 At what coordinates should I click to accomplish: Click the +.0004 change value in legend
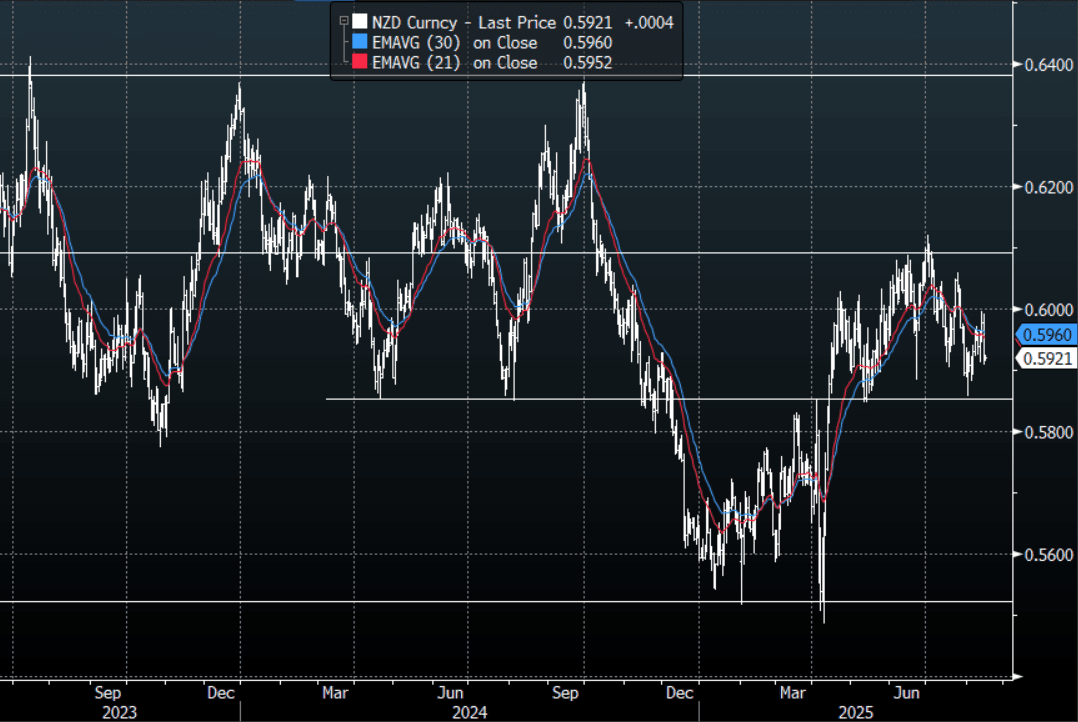pos(647,21)
